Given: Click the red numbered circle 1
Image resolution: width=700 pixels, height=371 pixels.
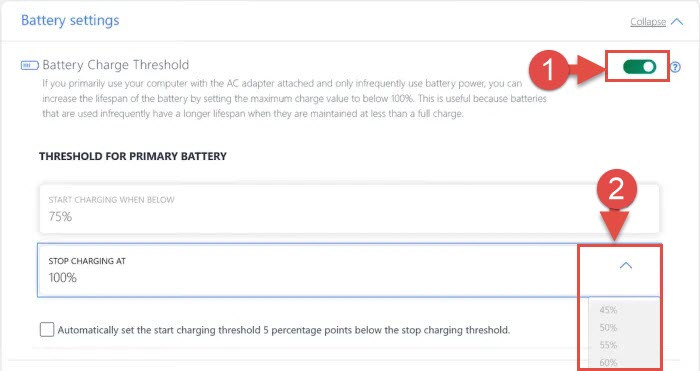Looking at the screenshot, I should tap(549, 70).
